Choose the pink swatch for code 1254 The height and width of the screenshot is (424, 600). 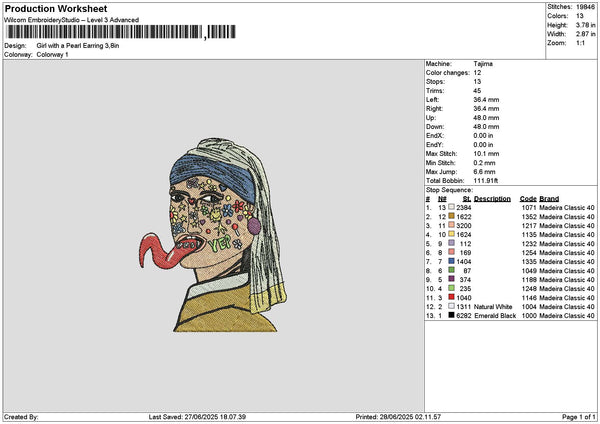452,252
